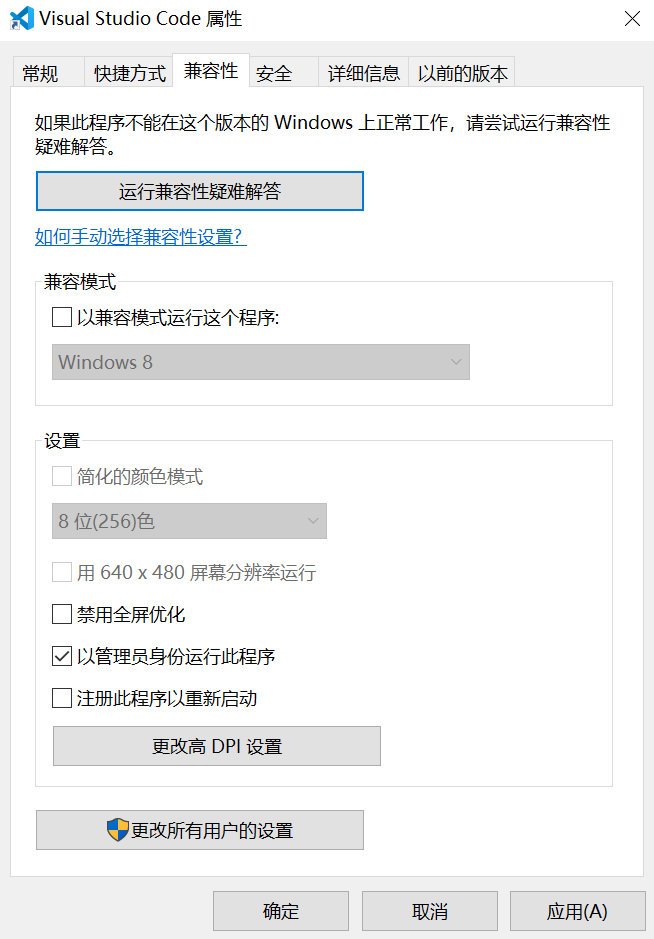654x939 pixels.
Task: Apply changes with 应用(A)
Action: 577,911
